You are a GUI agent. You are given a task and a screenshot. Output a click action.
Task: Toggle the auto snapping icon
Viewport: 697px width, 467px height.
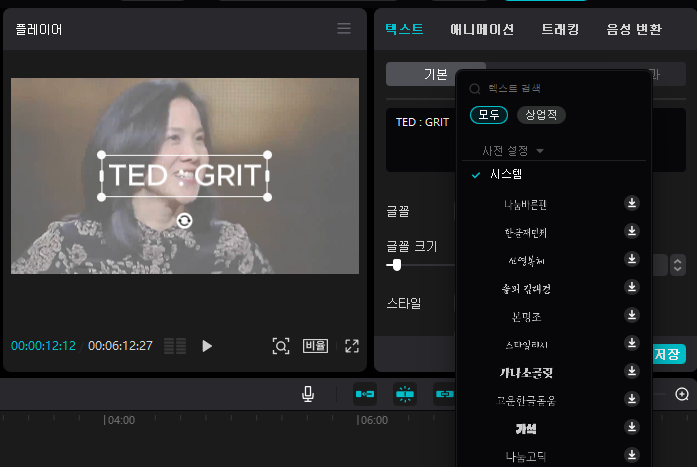point(405,394)
